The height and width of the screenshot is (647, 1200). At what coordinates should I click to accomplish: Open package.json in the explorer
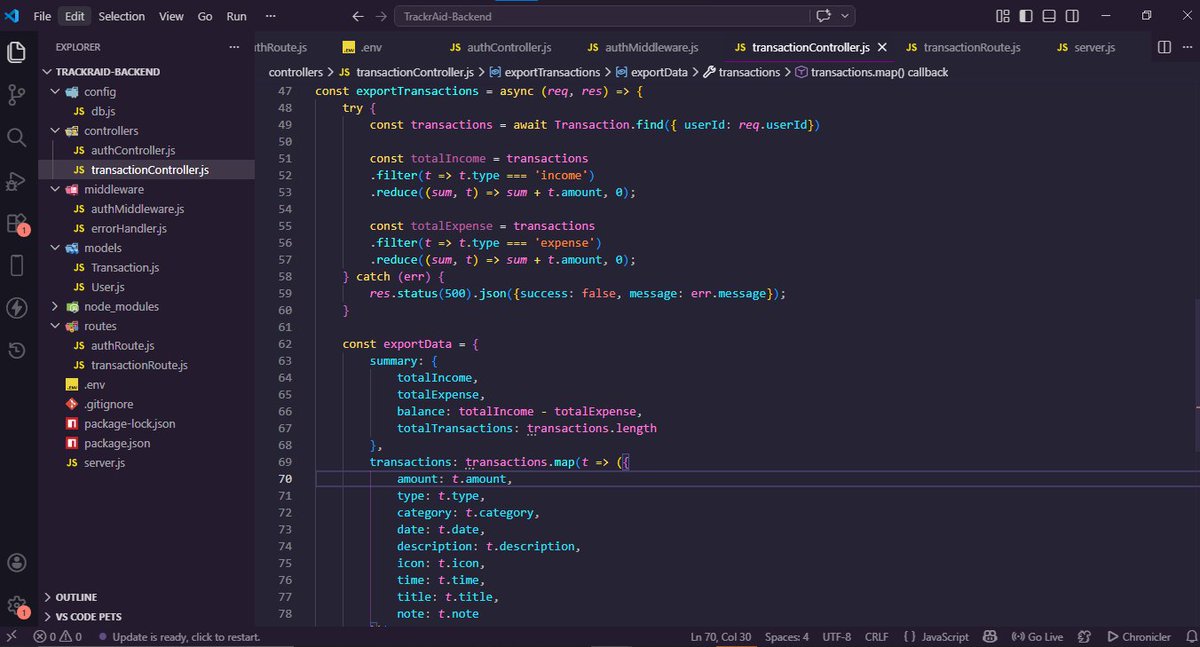click(117, 443)
